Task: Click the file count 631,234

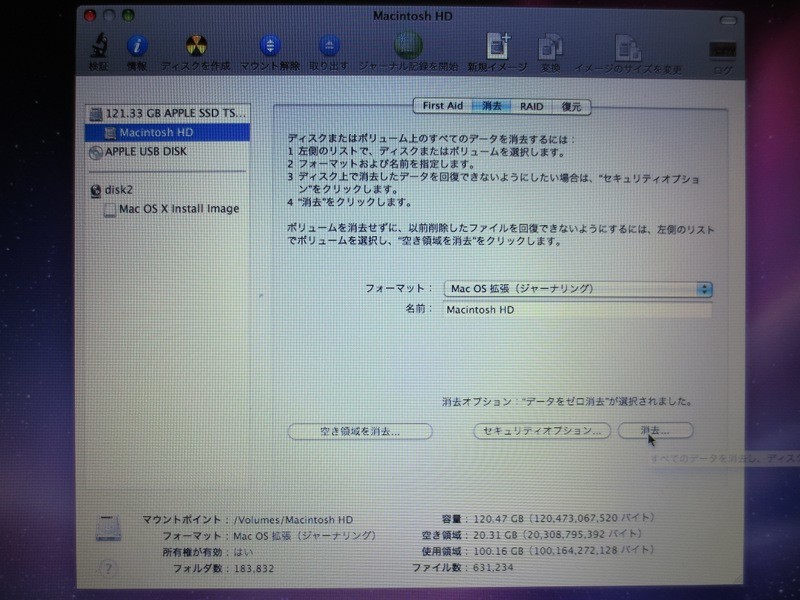Action: [x=493, y=567]
